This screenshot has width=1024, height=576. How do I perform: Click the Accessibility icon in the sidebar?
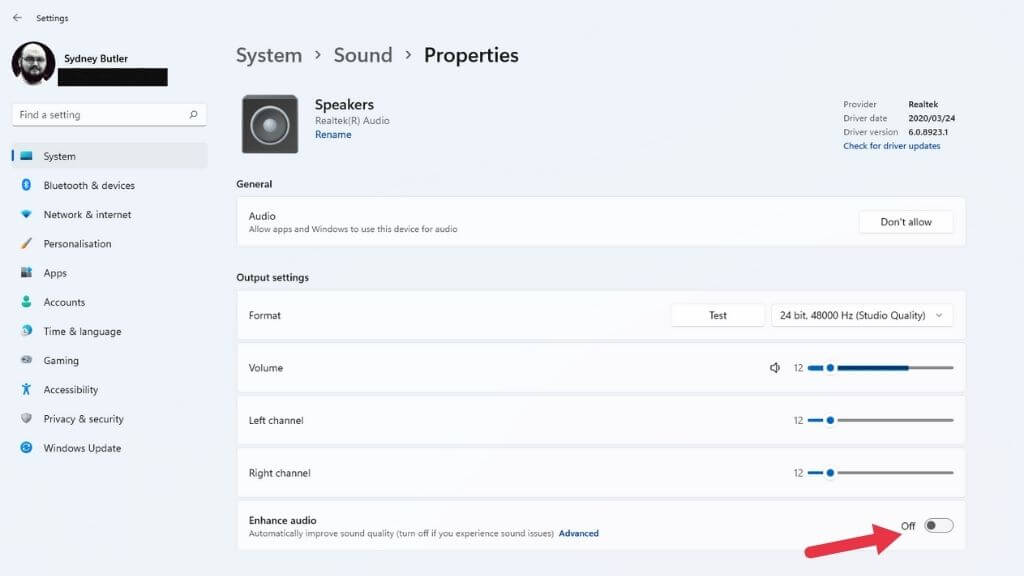click(26, 390)
